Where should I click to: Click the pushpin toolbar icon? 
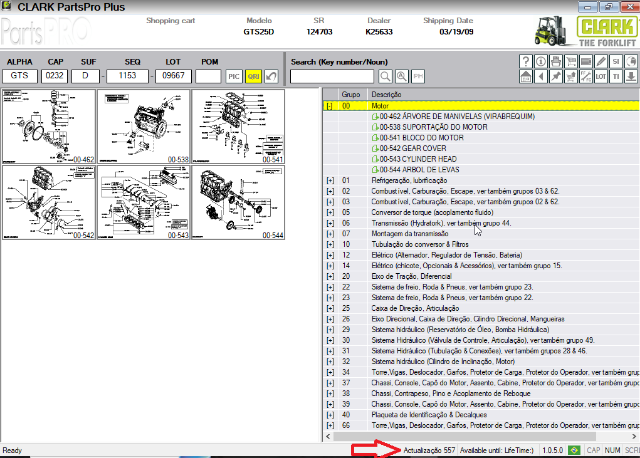556,76
